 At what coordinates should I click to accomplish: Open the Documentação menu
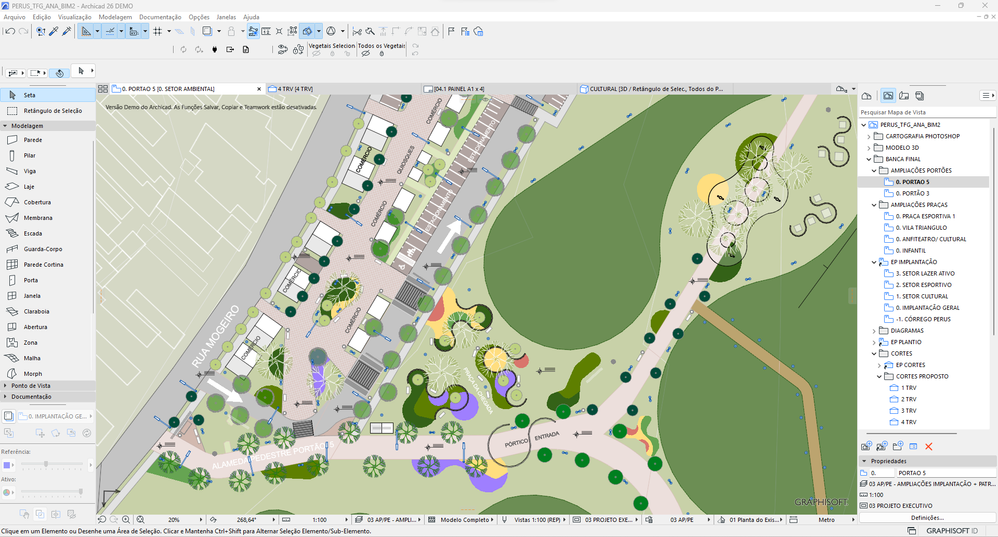160,17
